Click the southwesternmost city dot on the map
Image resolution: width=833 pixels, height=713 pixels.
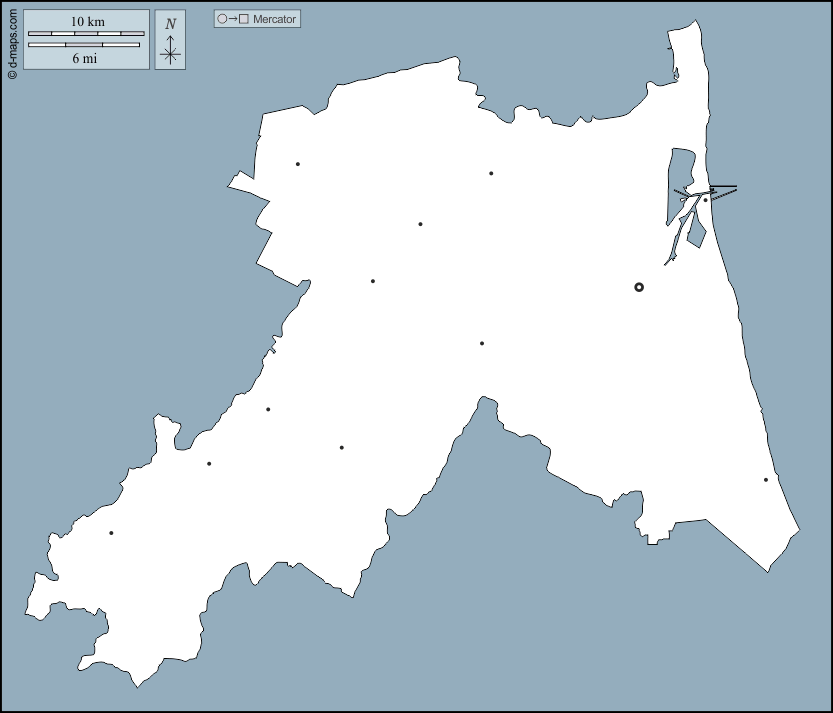(111, 533)
